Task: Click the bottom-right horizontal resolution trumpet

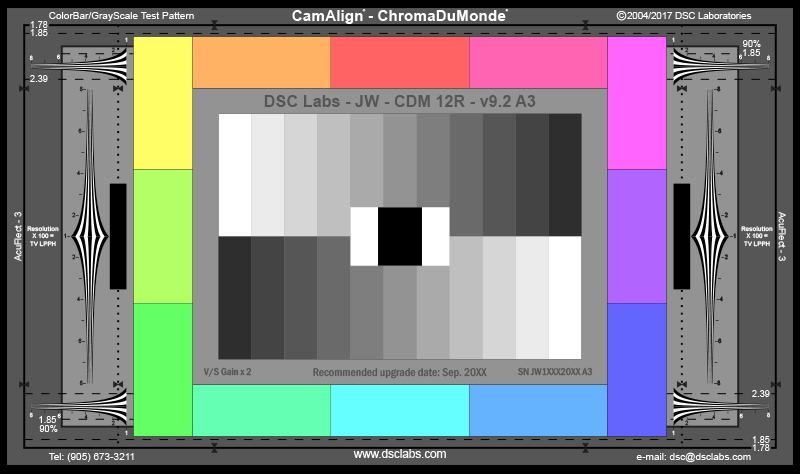Action: (x=720, y=407)
